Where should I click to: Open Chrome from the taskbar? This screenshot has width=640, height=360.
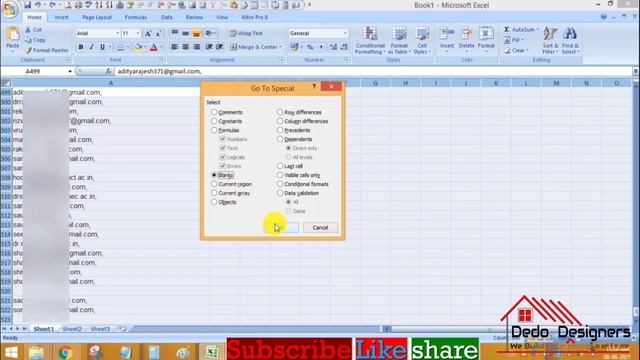point(65,352)
